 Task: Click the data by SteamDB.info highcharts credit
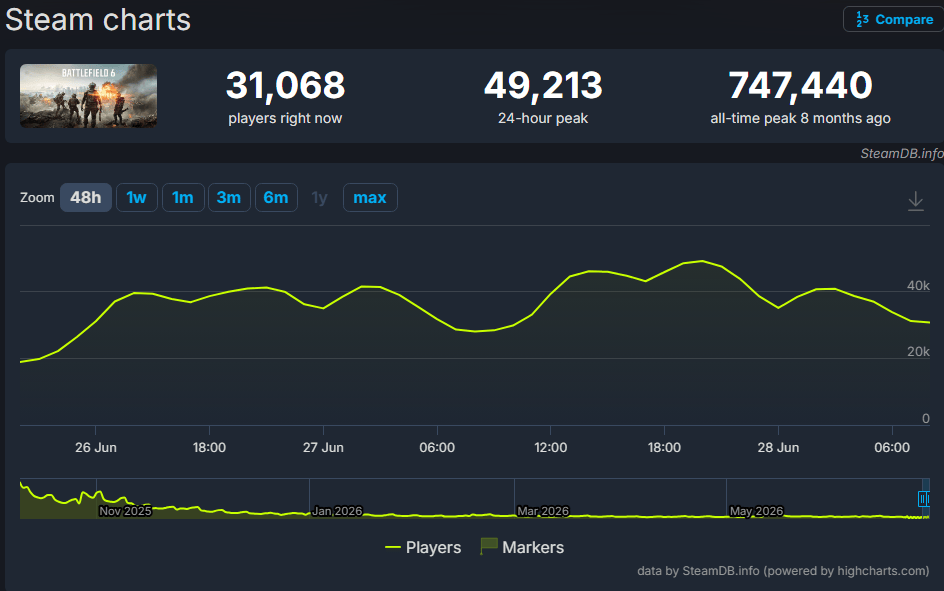coord(783,571)
